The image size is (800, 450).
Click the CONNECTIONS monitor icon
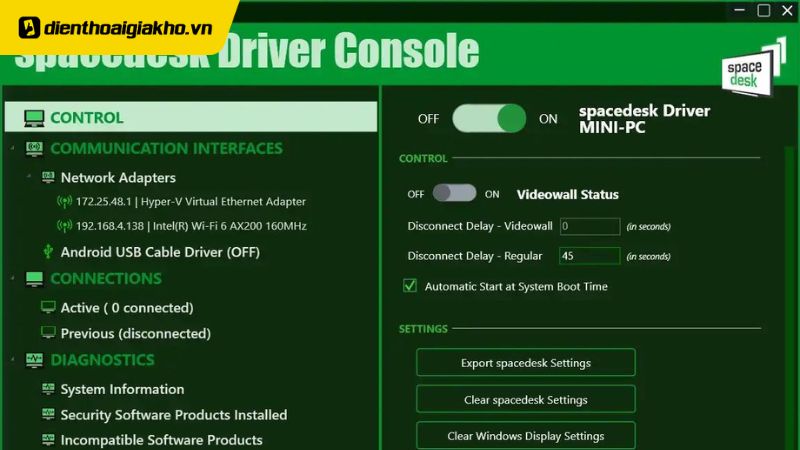coord(34,279)
